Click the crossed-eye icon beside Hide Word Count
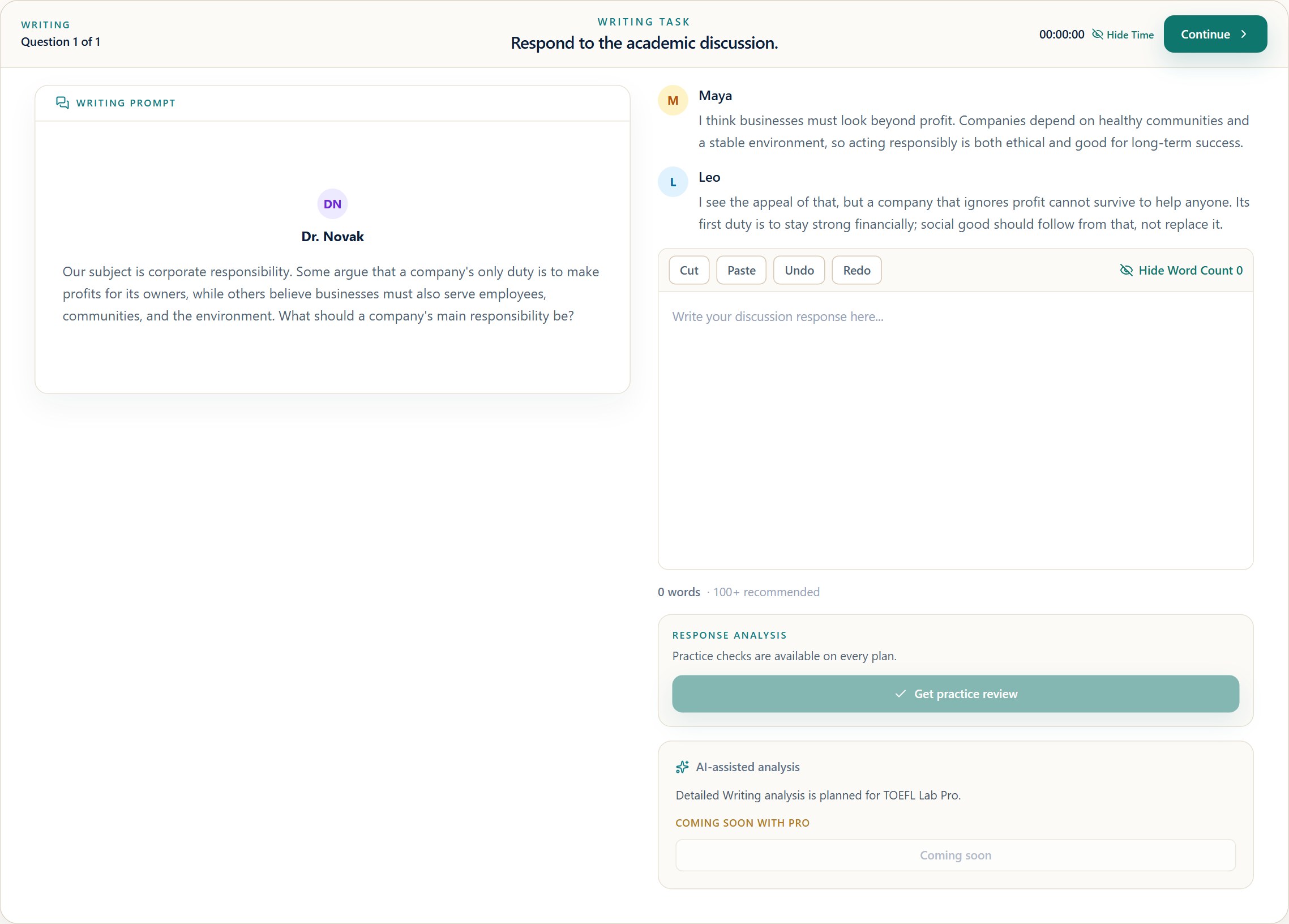This screenshot has width=1289, height=924. pyautogui.click(x=1126, y=271)
